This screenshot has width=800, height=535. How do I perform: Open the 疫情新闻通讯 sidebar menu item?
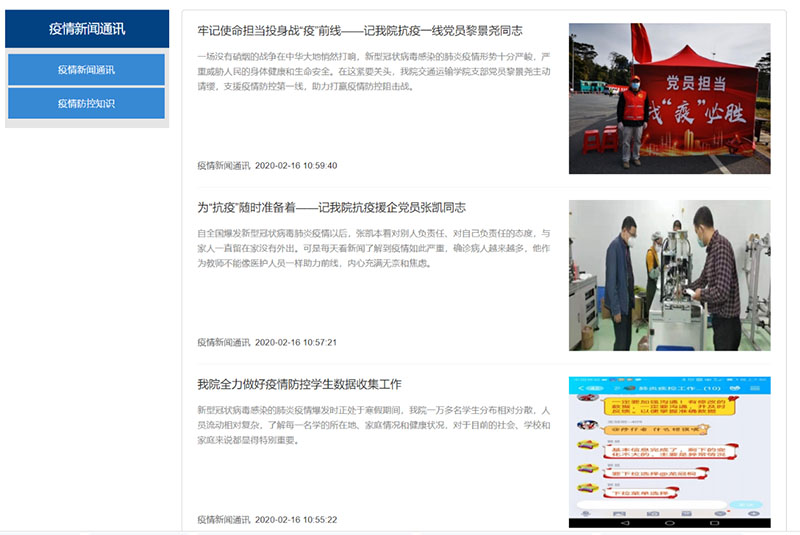tap(86, 70)
